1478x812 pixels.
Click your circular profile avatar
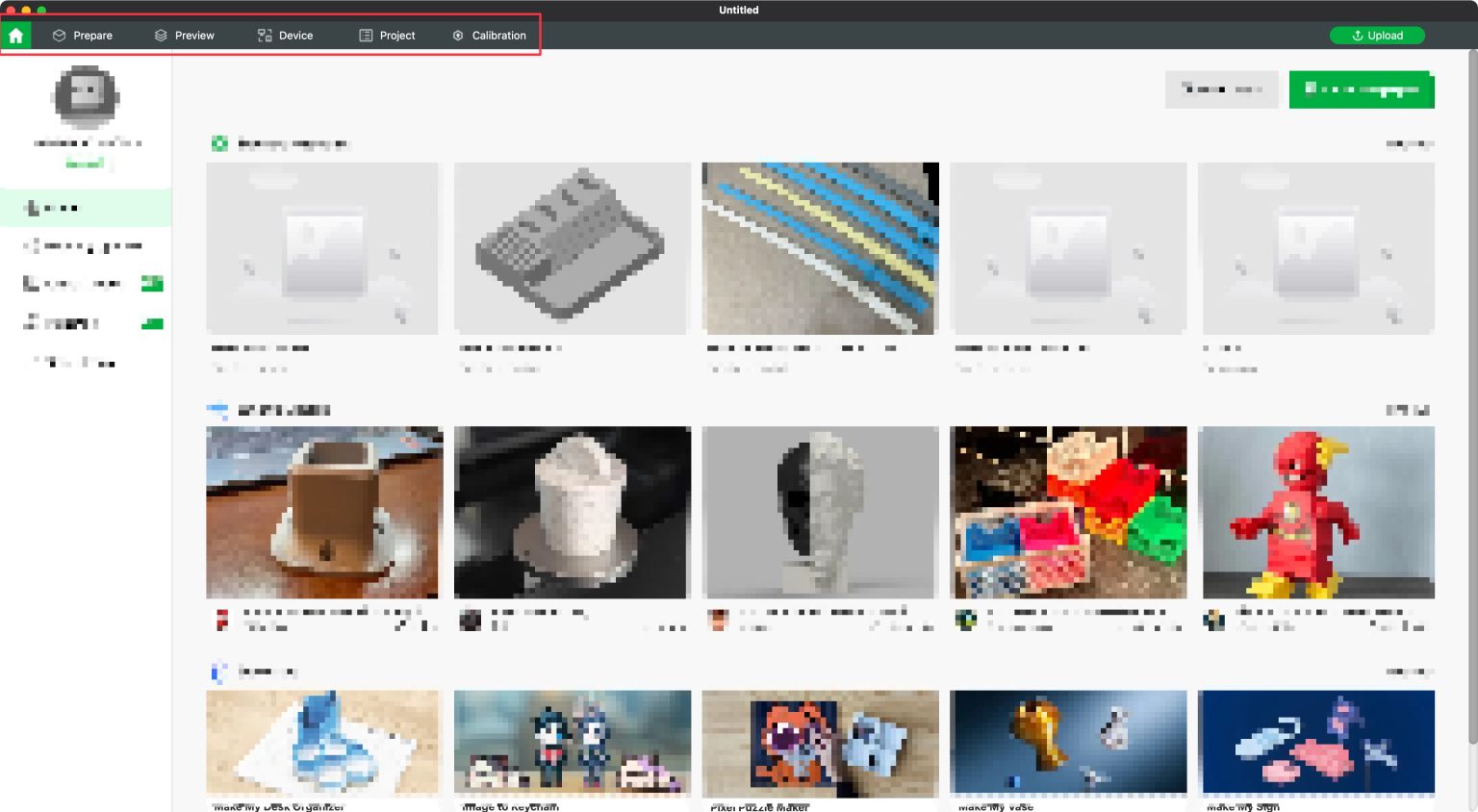[x=85, y=96]
